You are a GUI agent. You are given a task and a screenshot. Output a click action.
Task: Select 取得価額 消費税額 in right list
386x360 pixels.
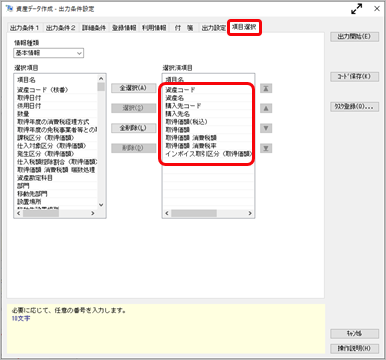[x=208, y=138]
